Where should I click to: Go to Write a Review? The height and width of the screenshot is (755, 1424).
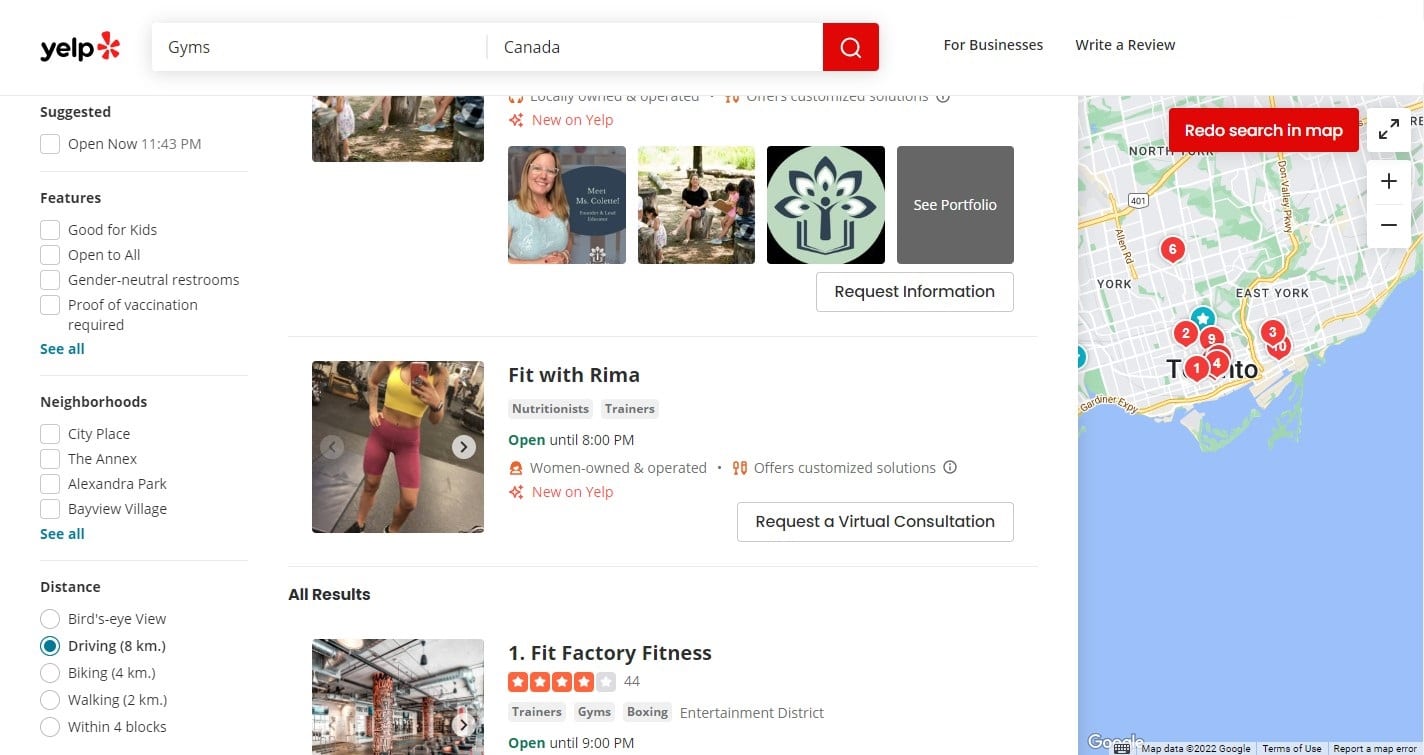(x=1125, y=45)
